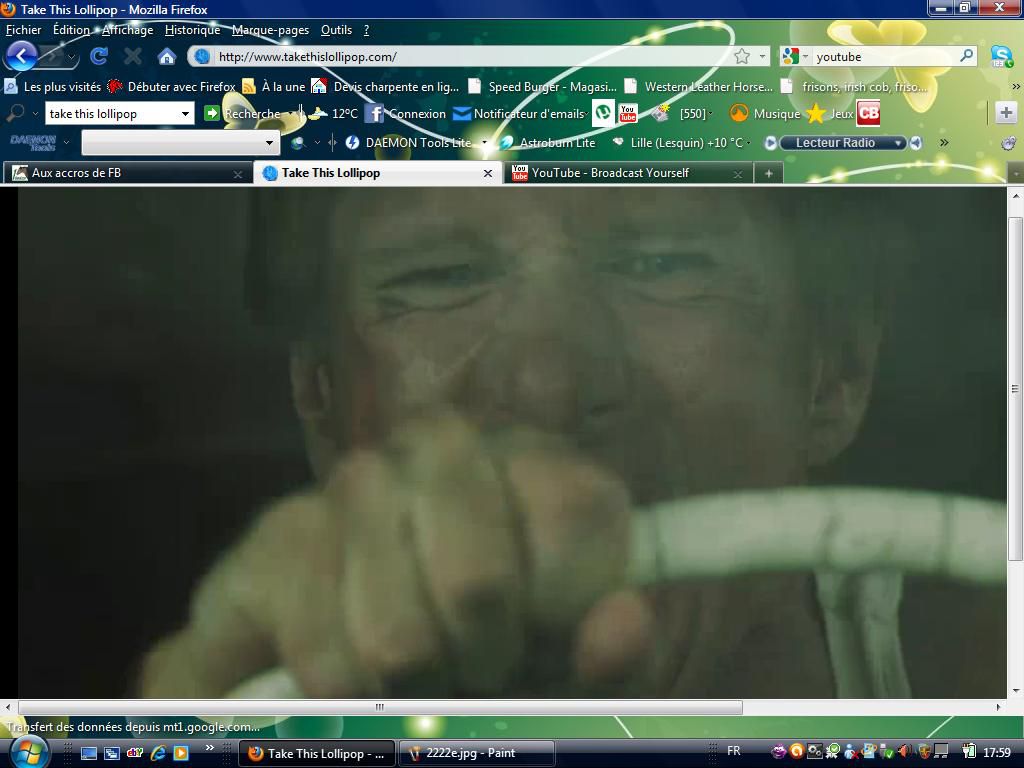1024x768 pixels.
Task: Click the red CB toolbar icon
Action: 868,113
